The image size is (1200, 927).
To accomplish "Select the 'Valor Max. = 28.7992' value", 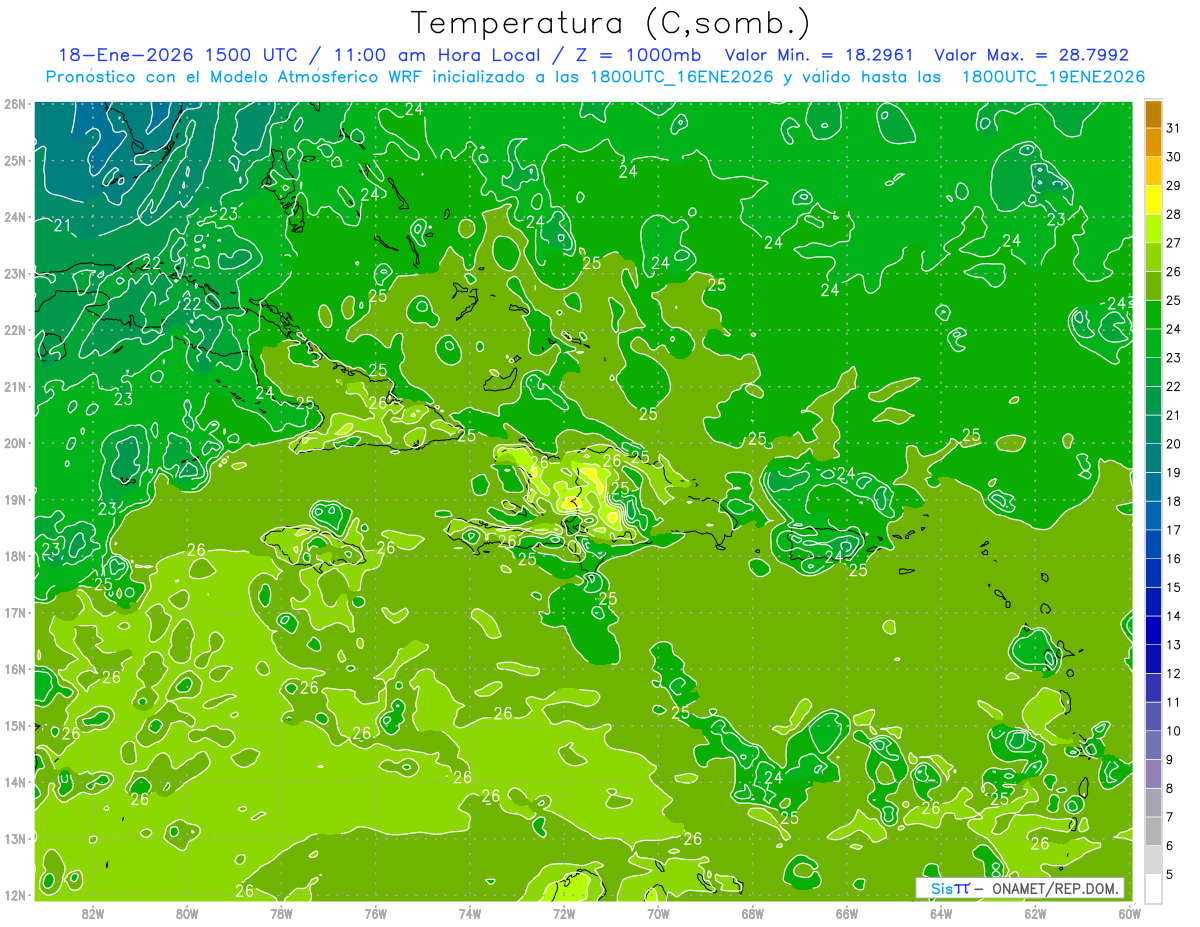I will [1031, 55].
